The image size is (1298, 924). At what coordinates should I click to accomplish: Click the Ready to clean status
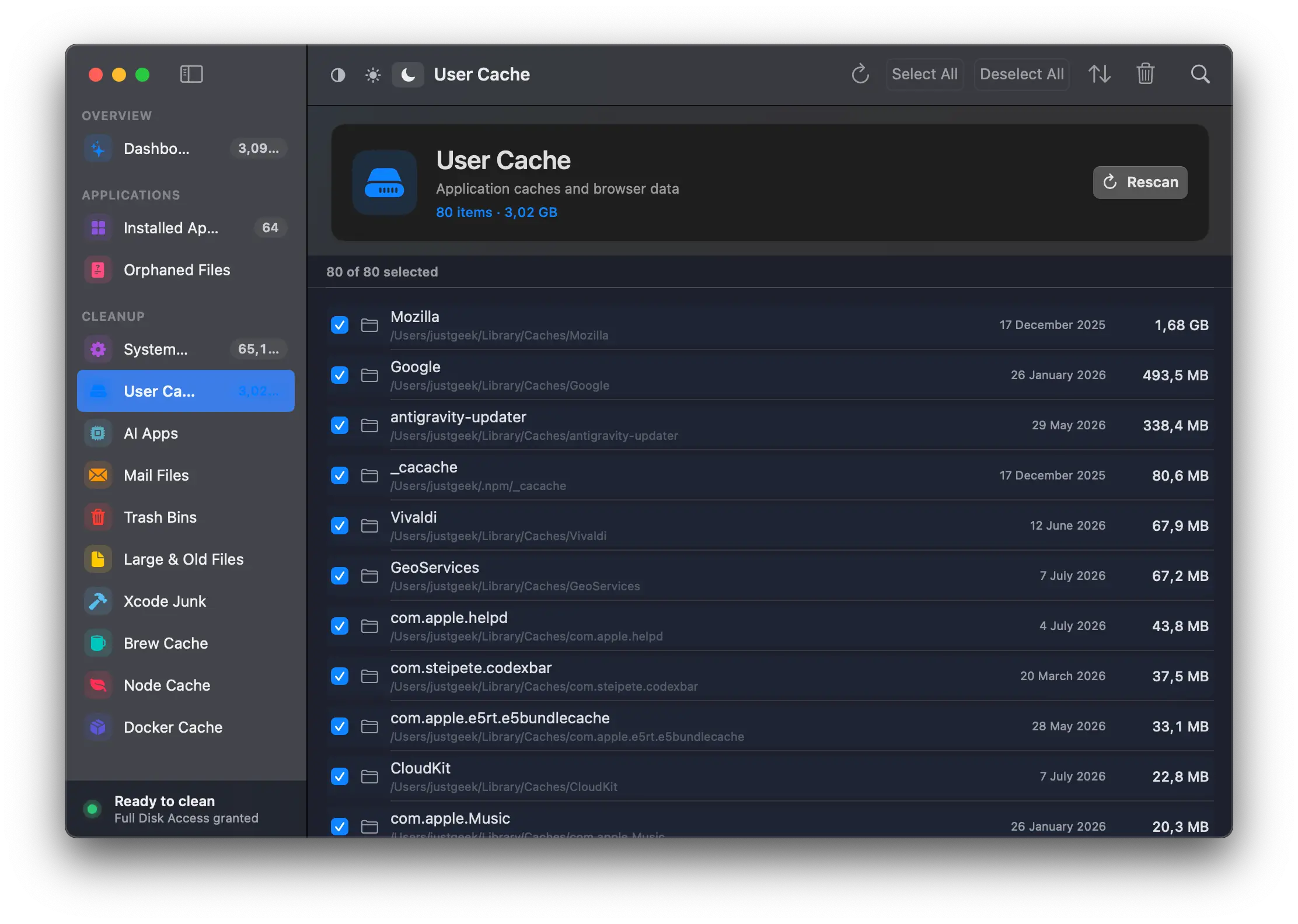(x=165, y=801)
